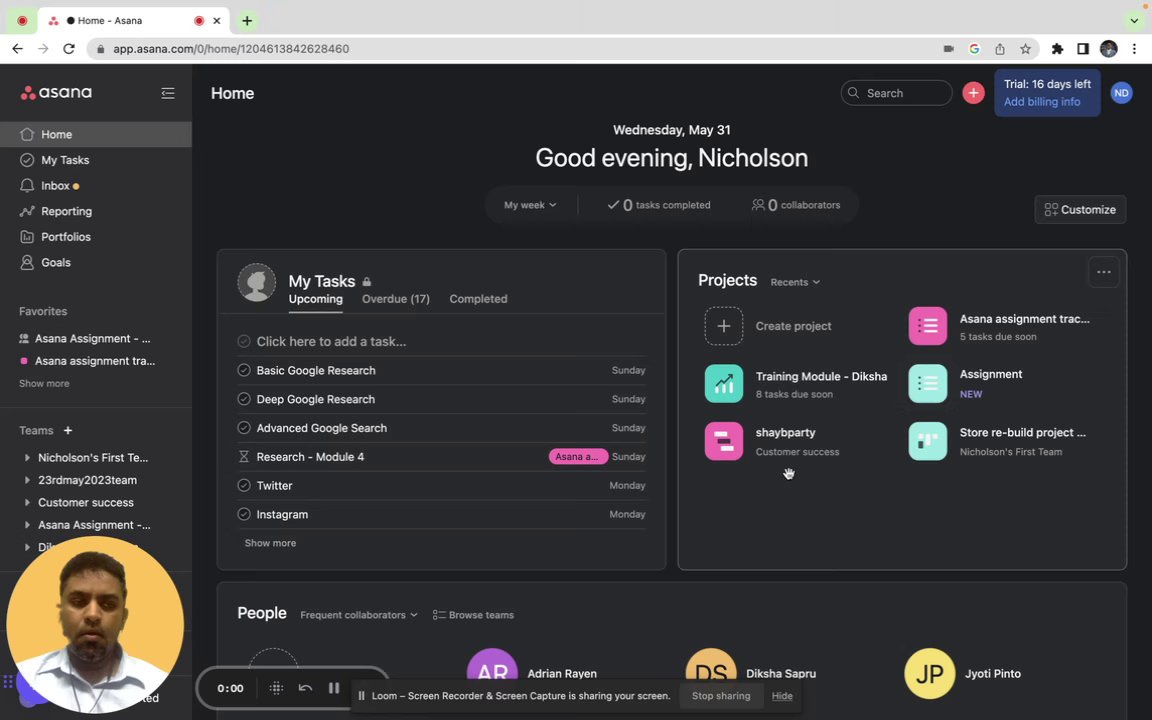Mark Basic Google Research complete
This screenshot has height=720, width=1152.
click(244, 370)
